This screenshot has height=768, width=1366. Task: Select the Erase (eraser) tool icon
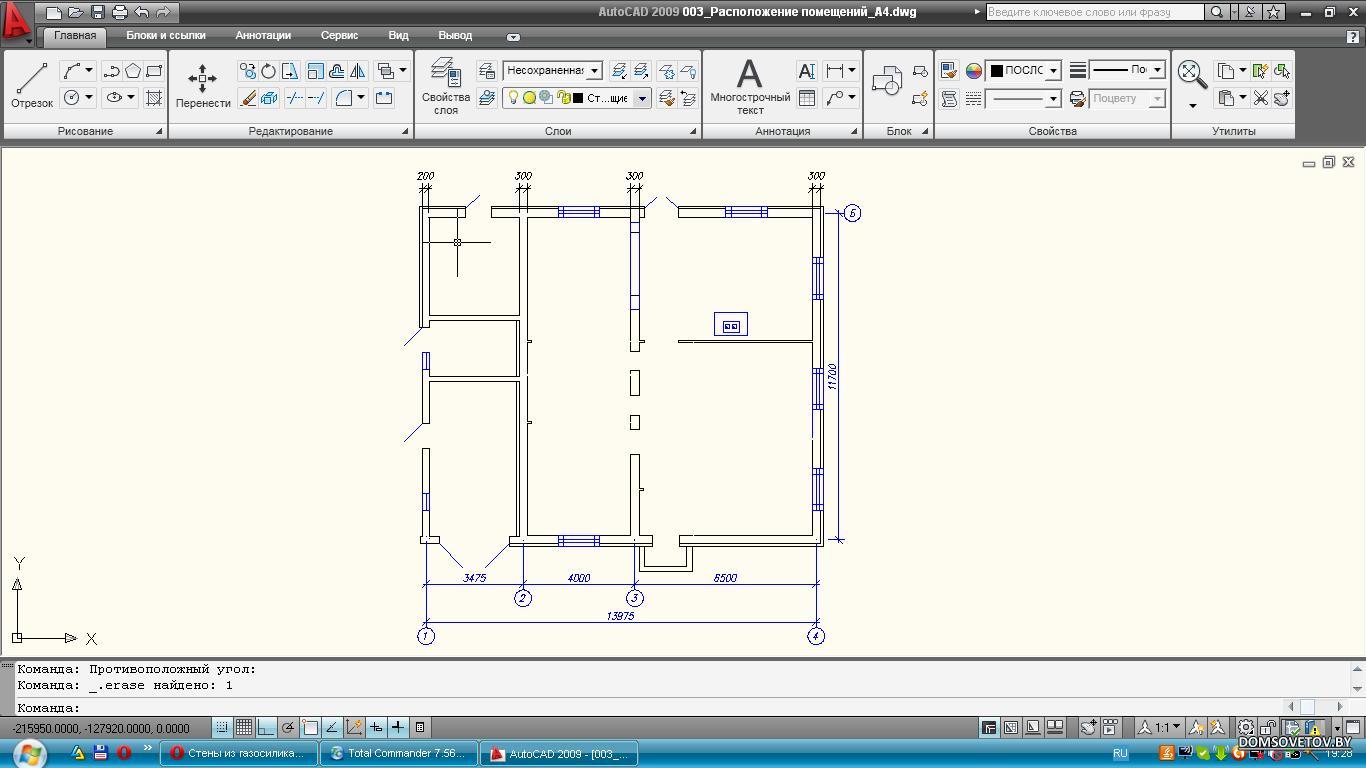[x=247, y=97]
